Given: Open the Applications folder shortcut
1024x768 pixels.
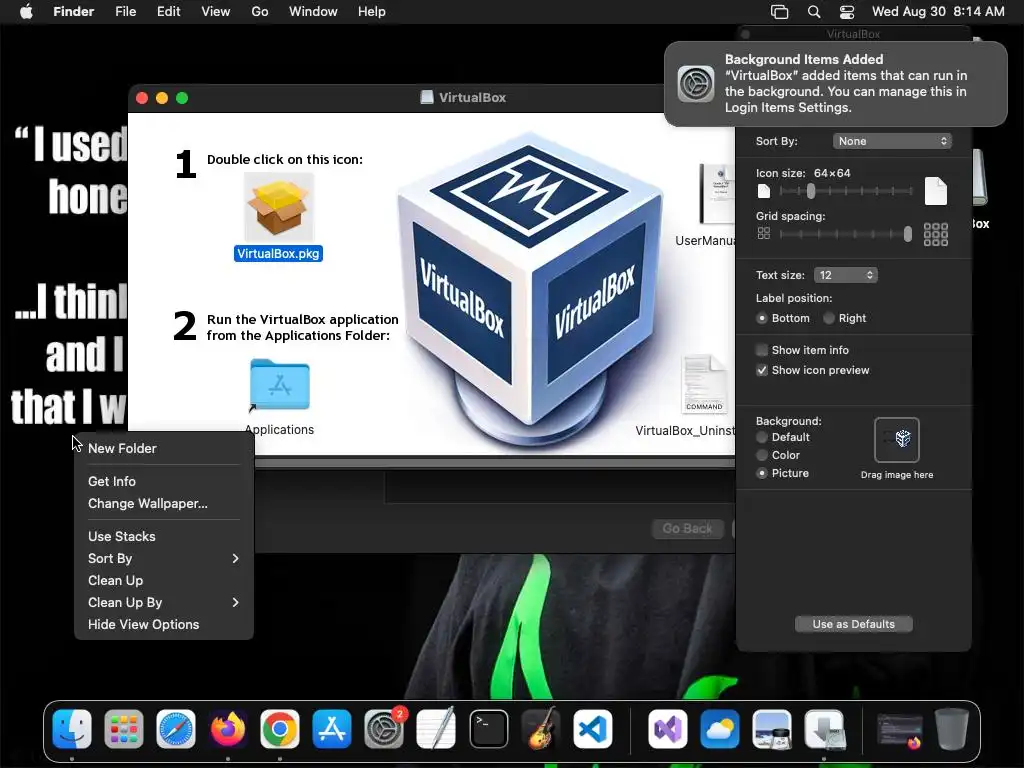Looking at the screenshot, I should [280, 385].
